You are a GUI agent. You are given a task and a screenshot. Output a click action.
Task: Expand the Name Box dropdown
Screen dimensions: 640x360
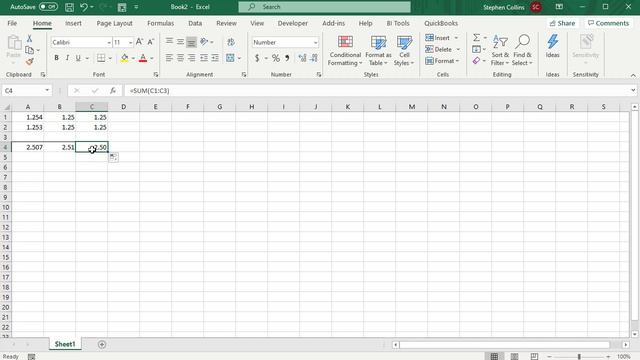47,91
